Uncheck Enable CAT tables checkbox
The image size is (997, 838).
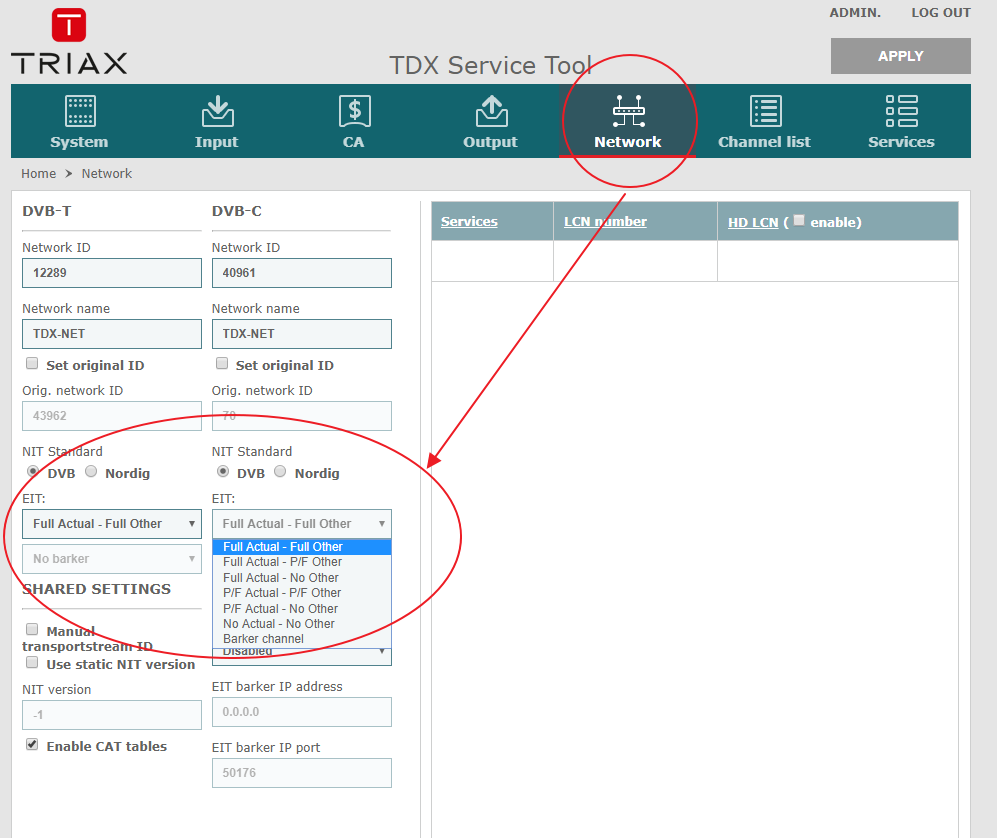[32, 744]
